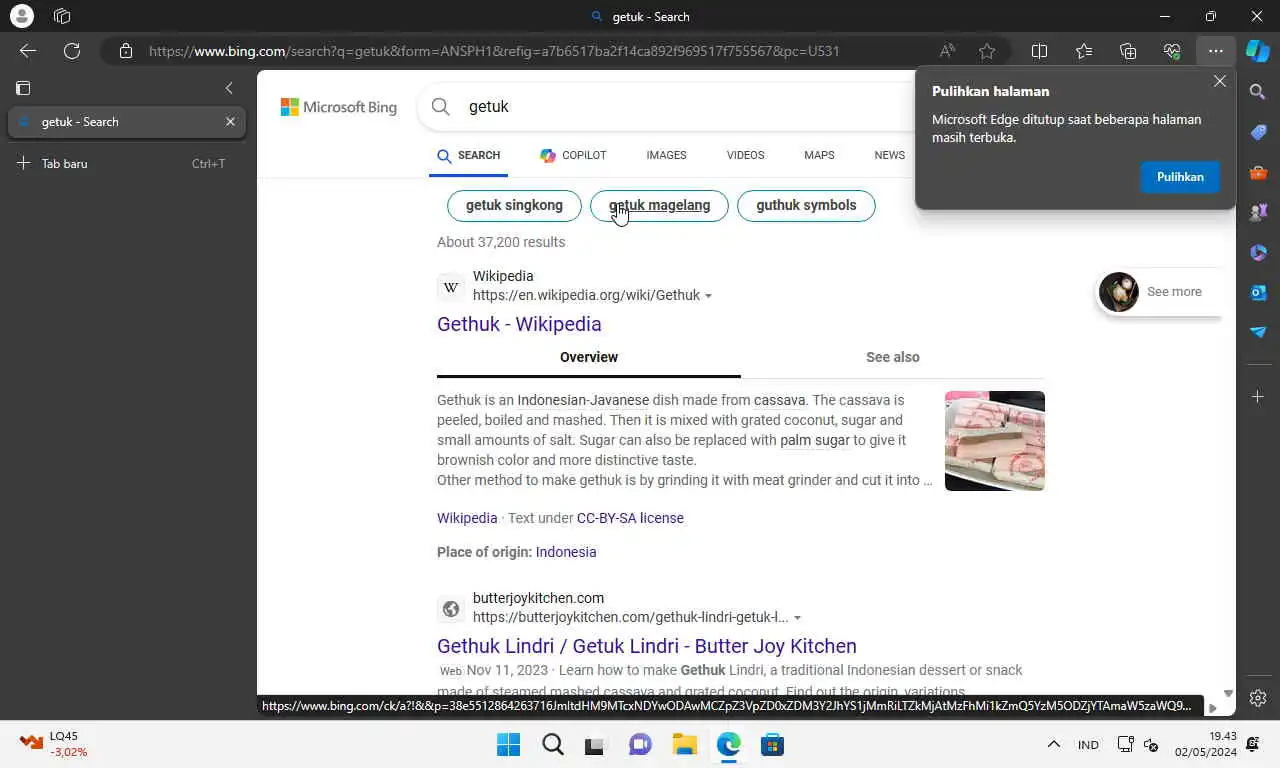Open Favorites list icon
The width and height of the screenshot is (1280, 768).
[1084, 51]
